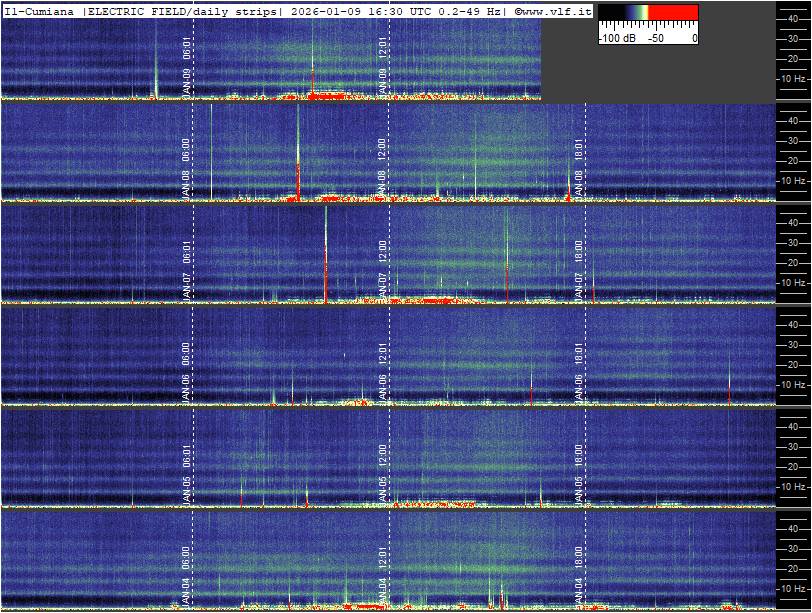Select the JAN.07 12:00 time marker
This screenshot has height=613, width=812.
pos(383,270)
